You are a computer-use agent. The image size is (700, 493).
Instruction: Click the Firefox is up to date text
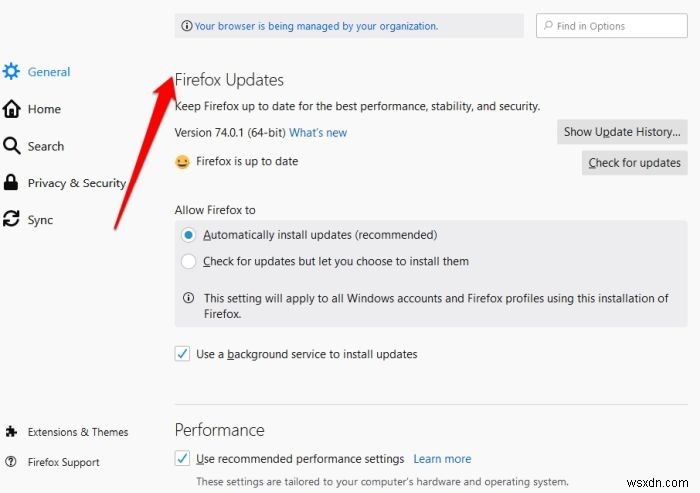click(x=247, y=161)
